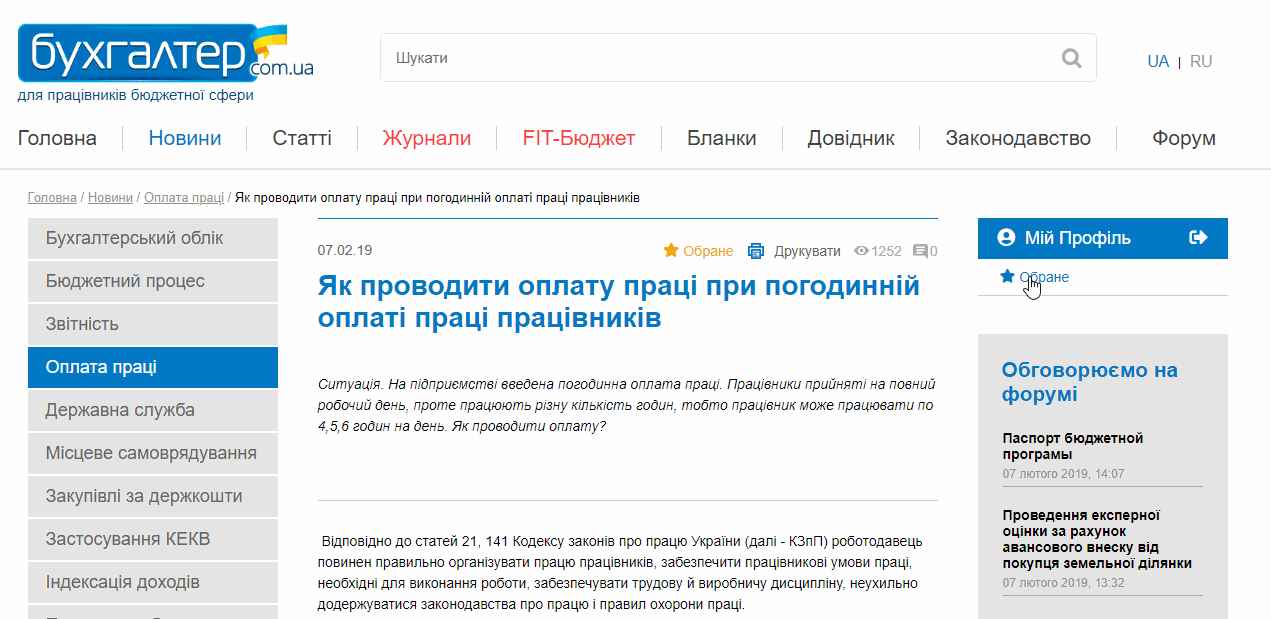The height and width of the screenshot is (619, 1271).
Task: Click the Головна breadcrumb link
Action: pos(52,198)
